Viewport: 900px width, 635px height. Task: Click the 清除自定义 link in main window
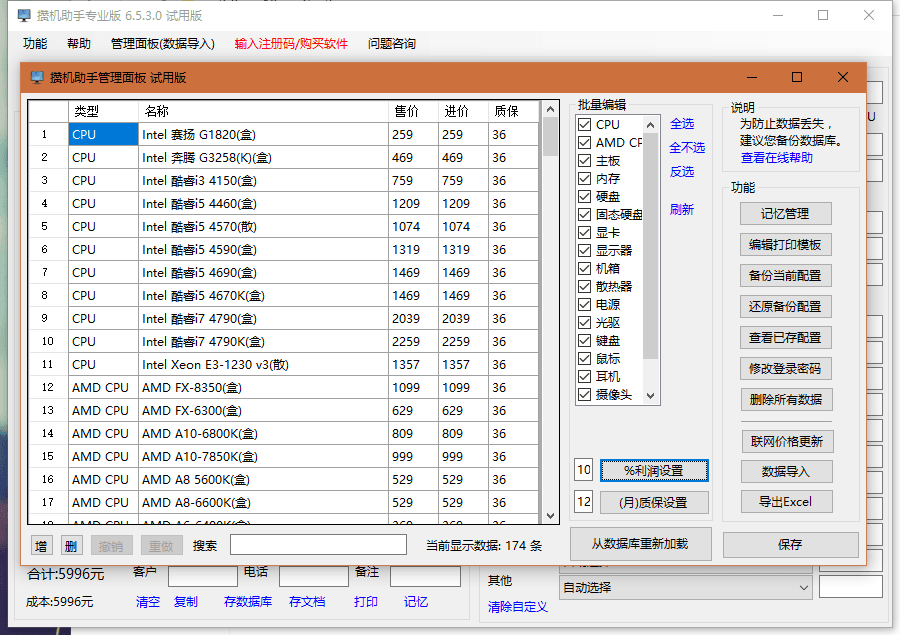click(518, 607)
